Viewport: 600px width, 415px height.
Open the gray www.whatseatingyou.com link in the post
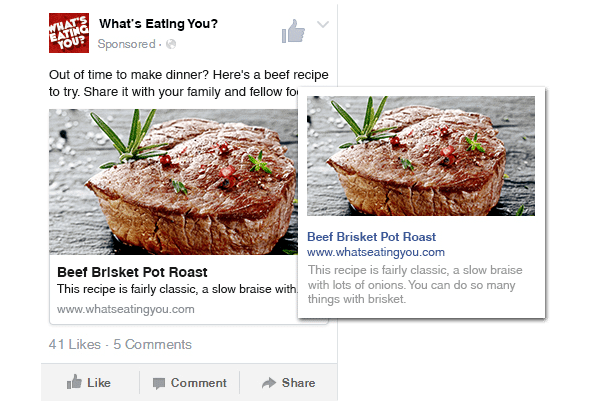pos(126,309)
